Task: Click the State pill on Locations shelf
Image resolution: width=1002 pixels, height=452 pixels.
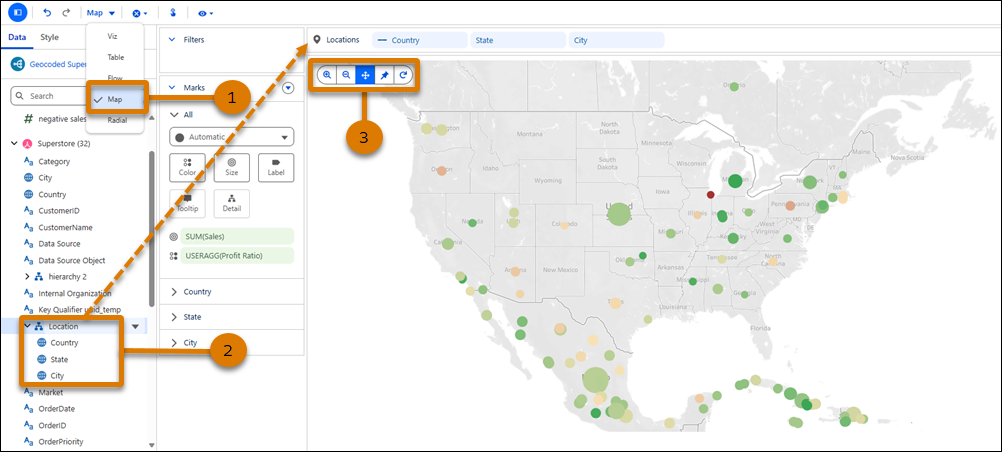Action: click(518, 40)
